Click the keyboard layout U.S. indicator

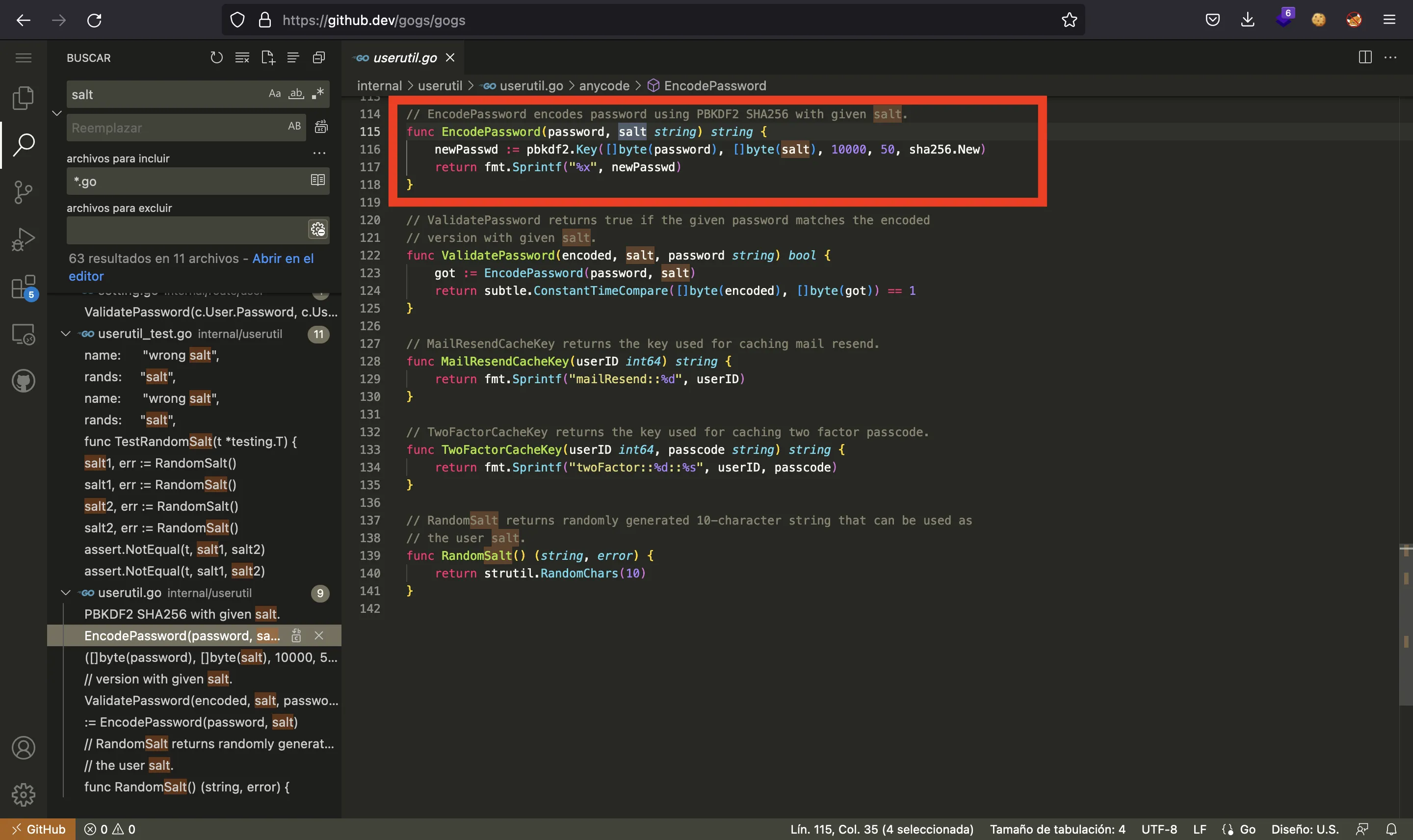point(1305,829)
